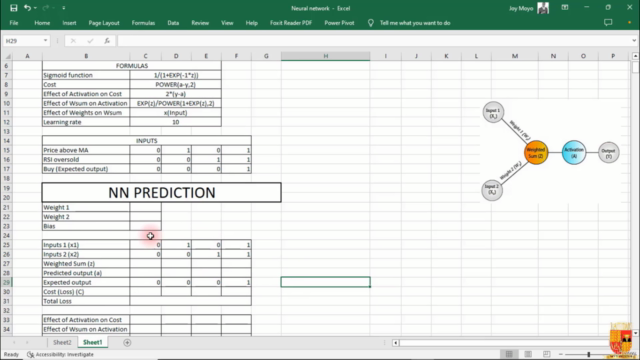Open the Power Pivot tab
The width and height of the screenshot is (640, 360).
(339, 23)
